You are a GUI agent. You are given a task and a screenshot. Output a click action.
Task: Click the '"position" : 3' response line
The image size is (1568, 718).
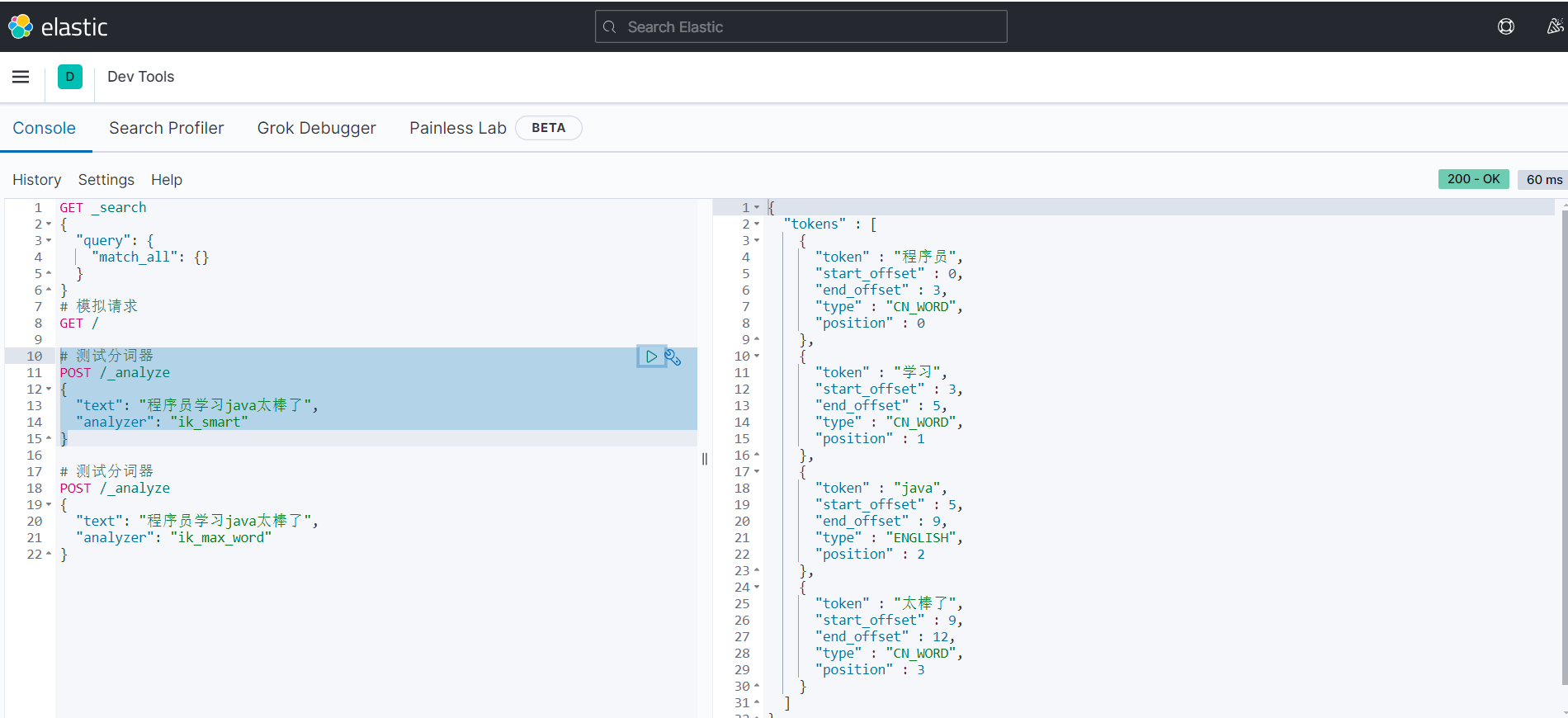pyautogui.click(x=870, y=670)
